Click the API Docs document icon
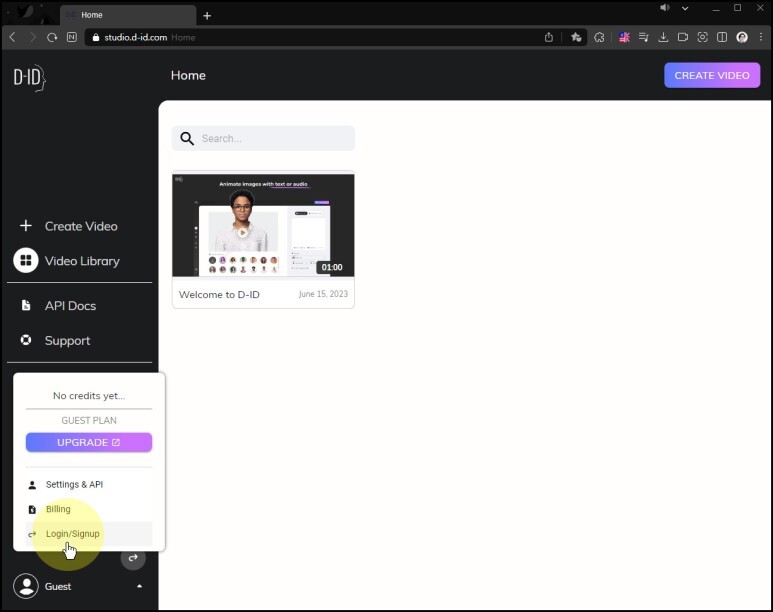This screenshot has width=773, height=612. [x=26, y=305]
